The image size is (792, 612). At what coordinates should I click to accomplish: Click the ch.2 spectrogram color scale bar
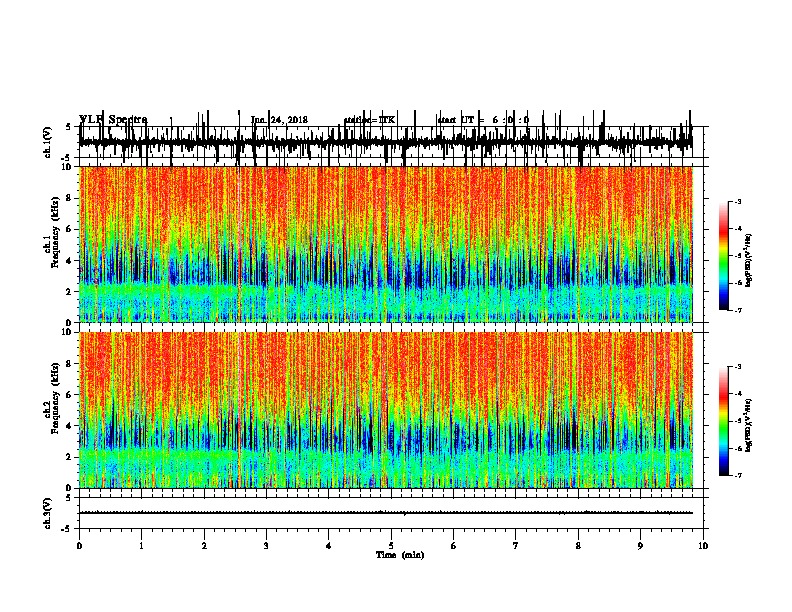point(723,421)
